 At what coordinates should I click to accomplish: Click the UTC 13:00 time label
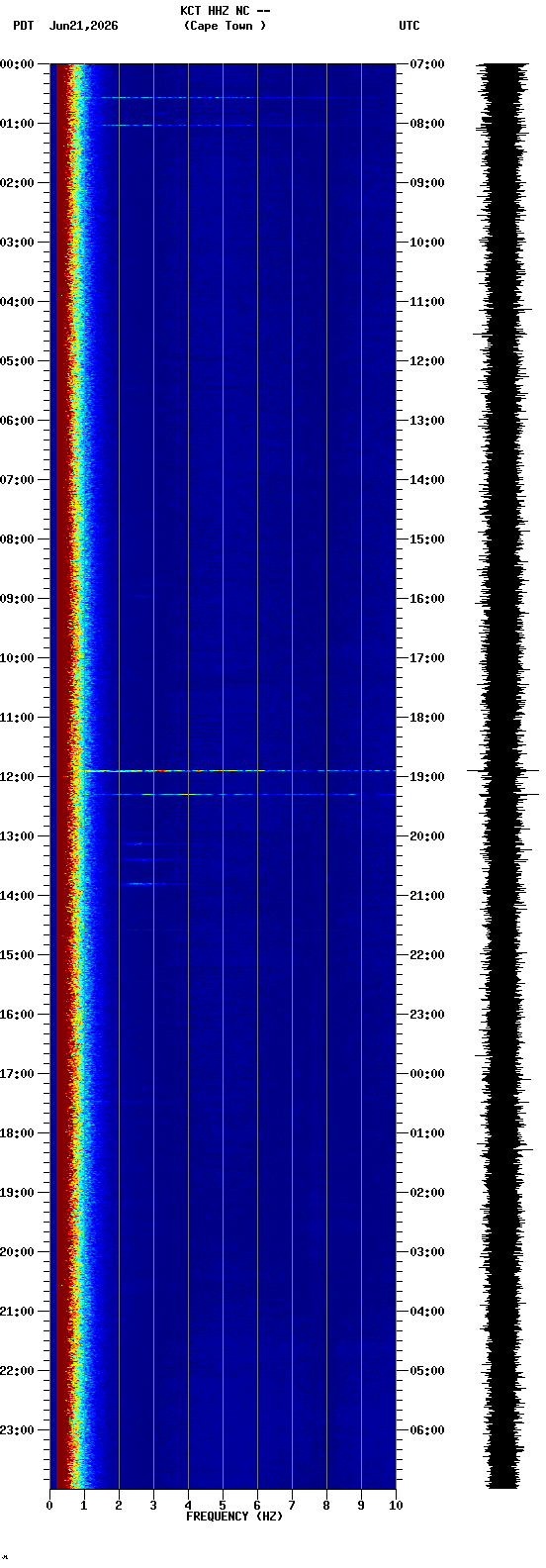427,421
